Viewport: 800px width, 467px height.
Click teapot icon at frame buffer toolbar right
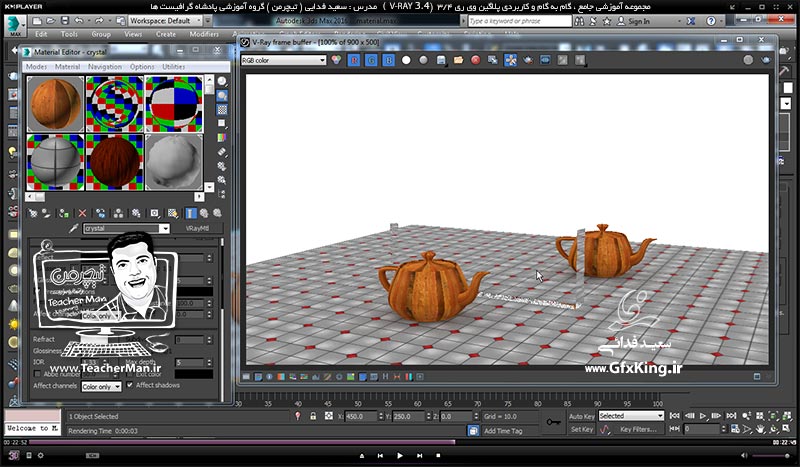tap(765, 60)
